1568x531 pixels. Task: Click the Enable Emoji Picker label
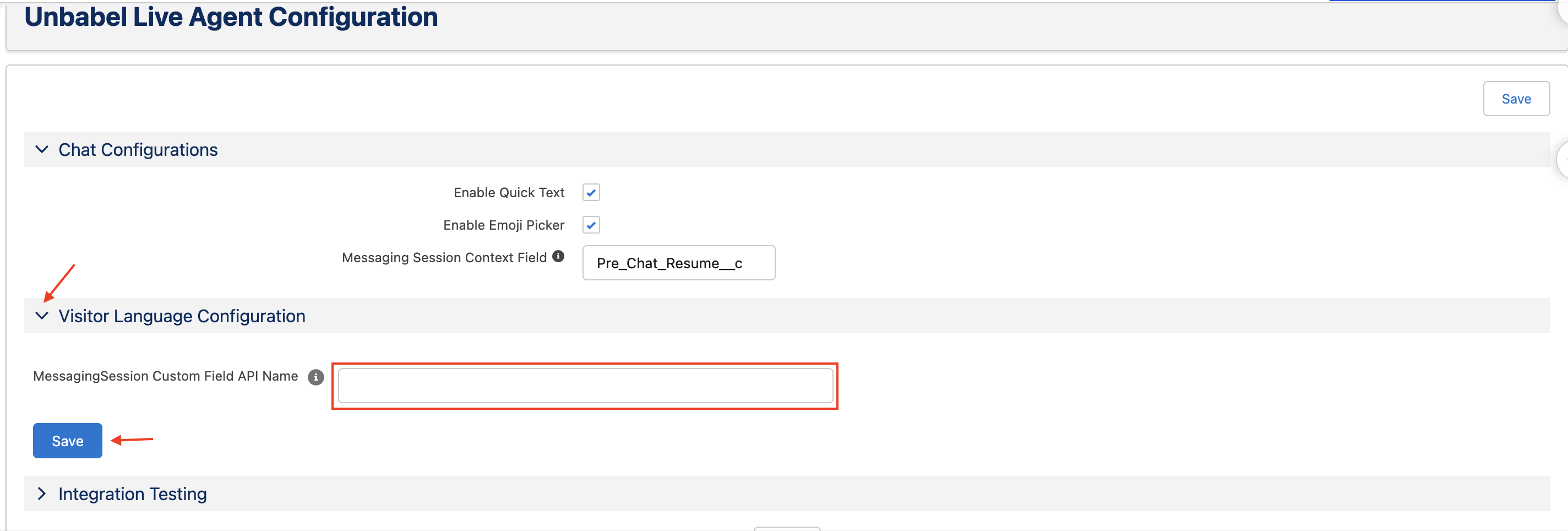coord(503,225)
